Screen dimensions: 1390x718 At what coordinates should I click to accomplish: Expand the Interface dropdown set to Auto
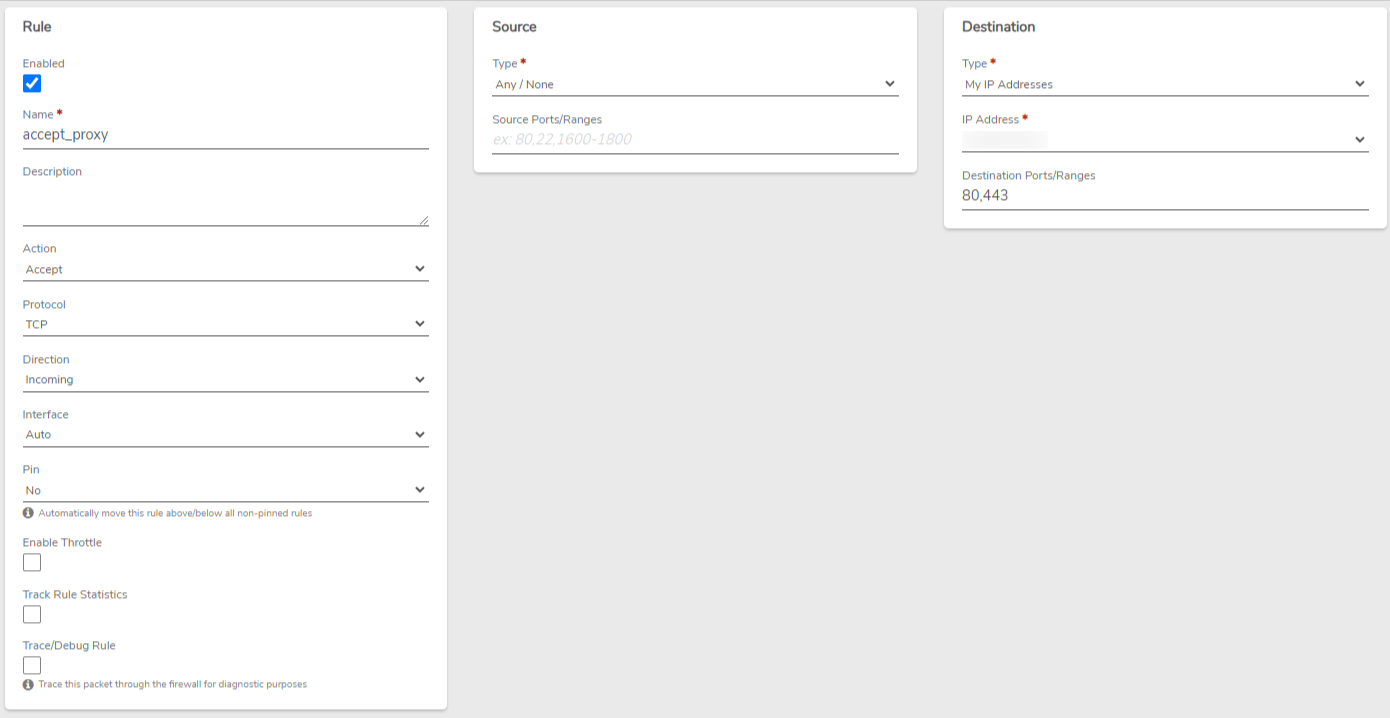point(226,435)
